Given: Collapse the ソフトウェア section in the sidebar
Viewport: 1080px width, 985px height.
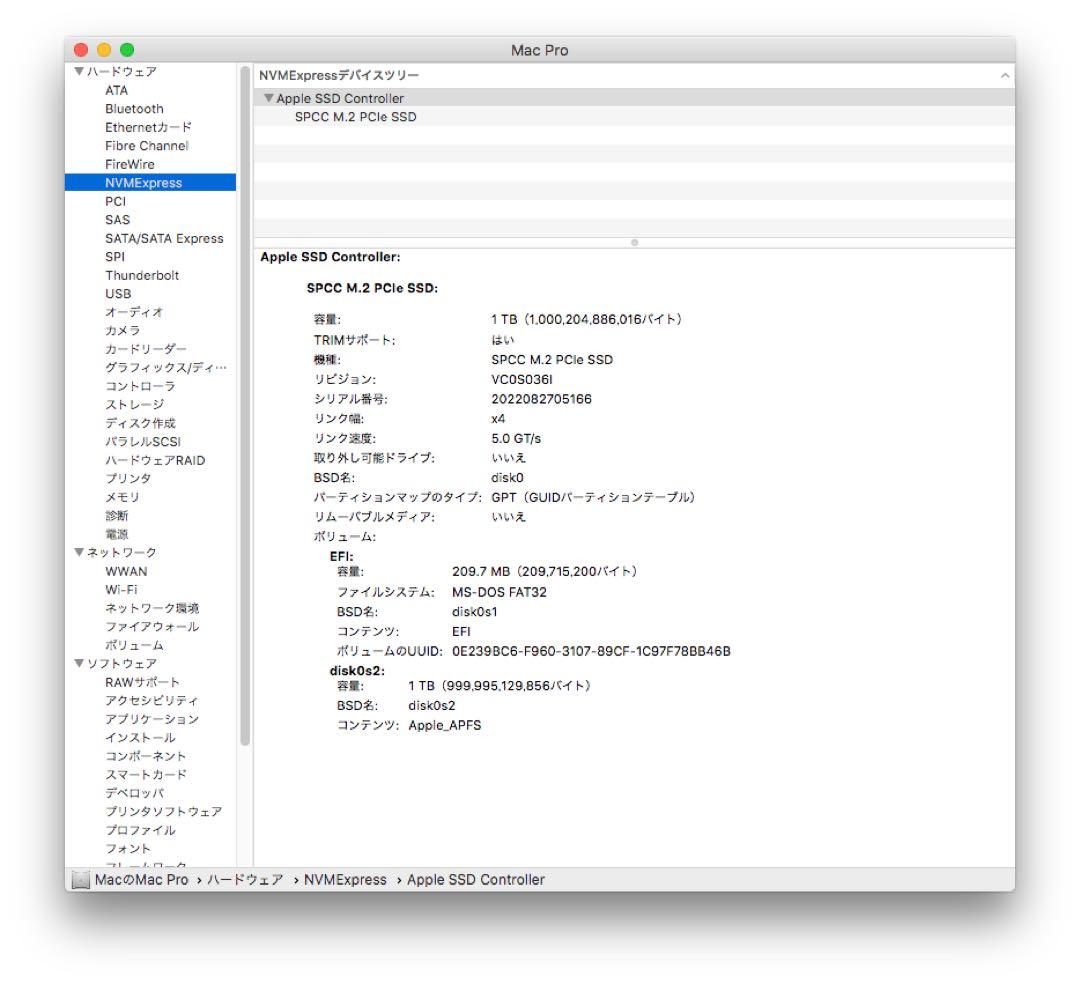Looking at the screenshot, I should (77, 662).
